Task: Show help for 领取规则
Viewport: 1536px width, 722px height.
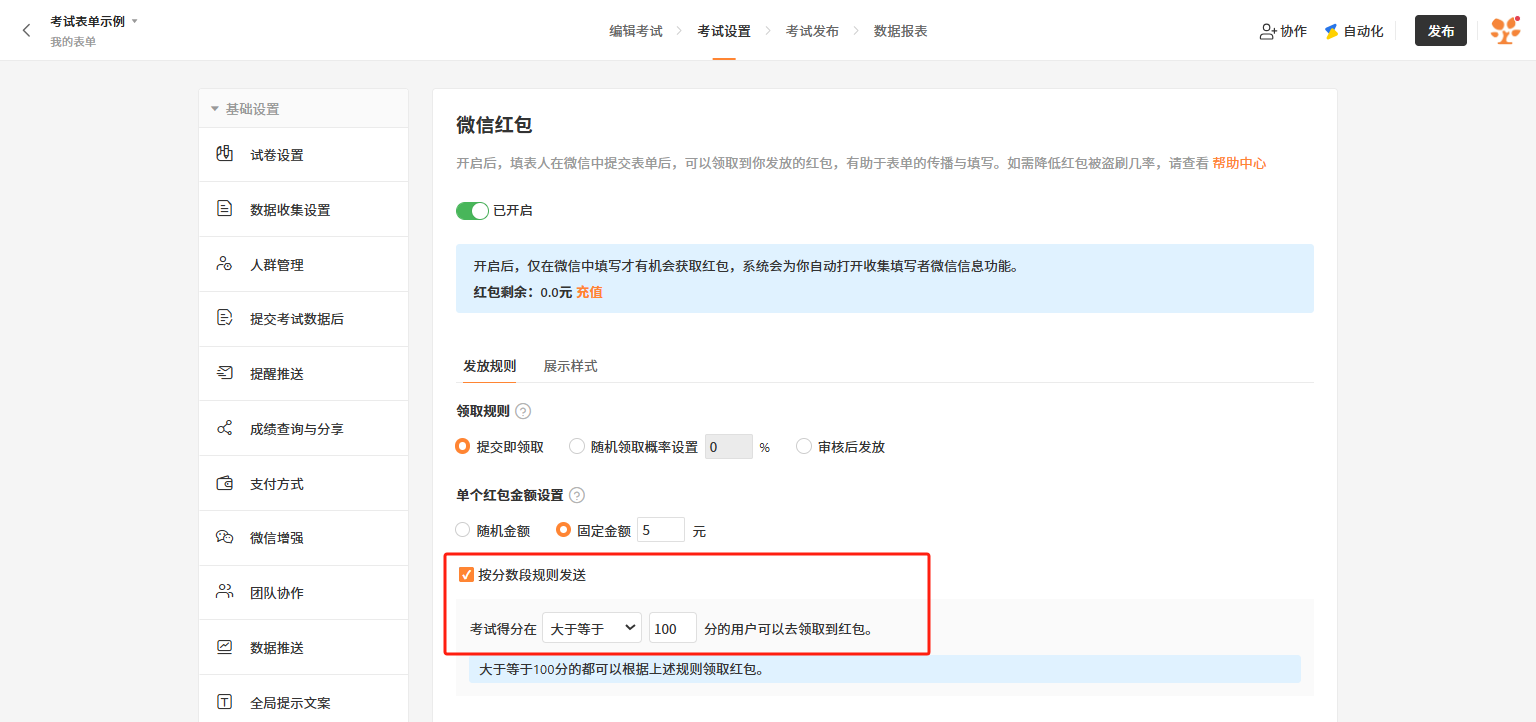Action: (523, 411)
